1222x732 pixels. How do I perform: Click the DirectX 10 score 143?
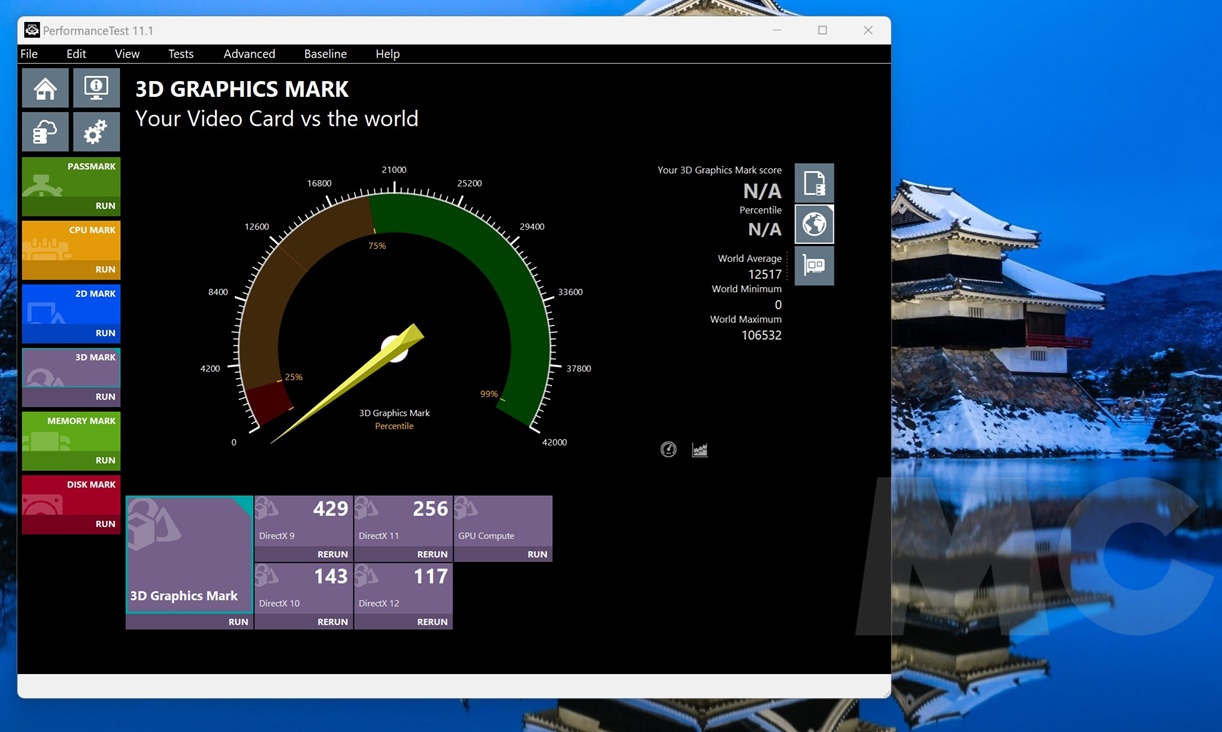click(x=330, y=577)
